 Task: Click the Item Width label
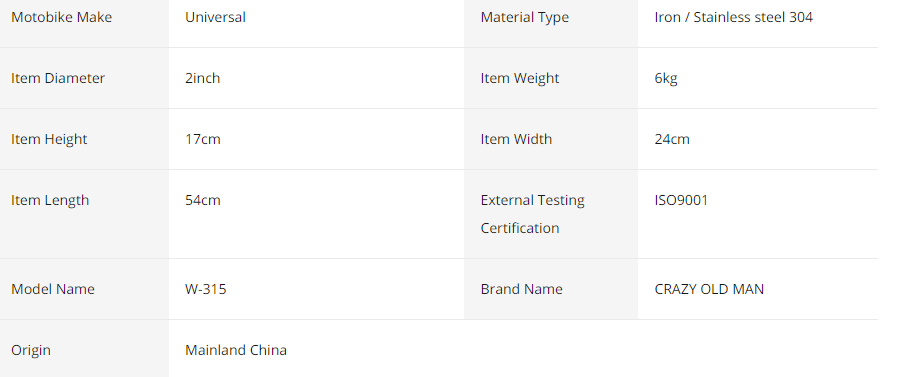516,139
